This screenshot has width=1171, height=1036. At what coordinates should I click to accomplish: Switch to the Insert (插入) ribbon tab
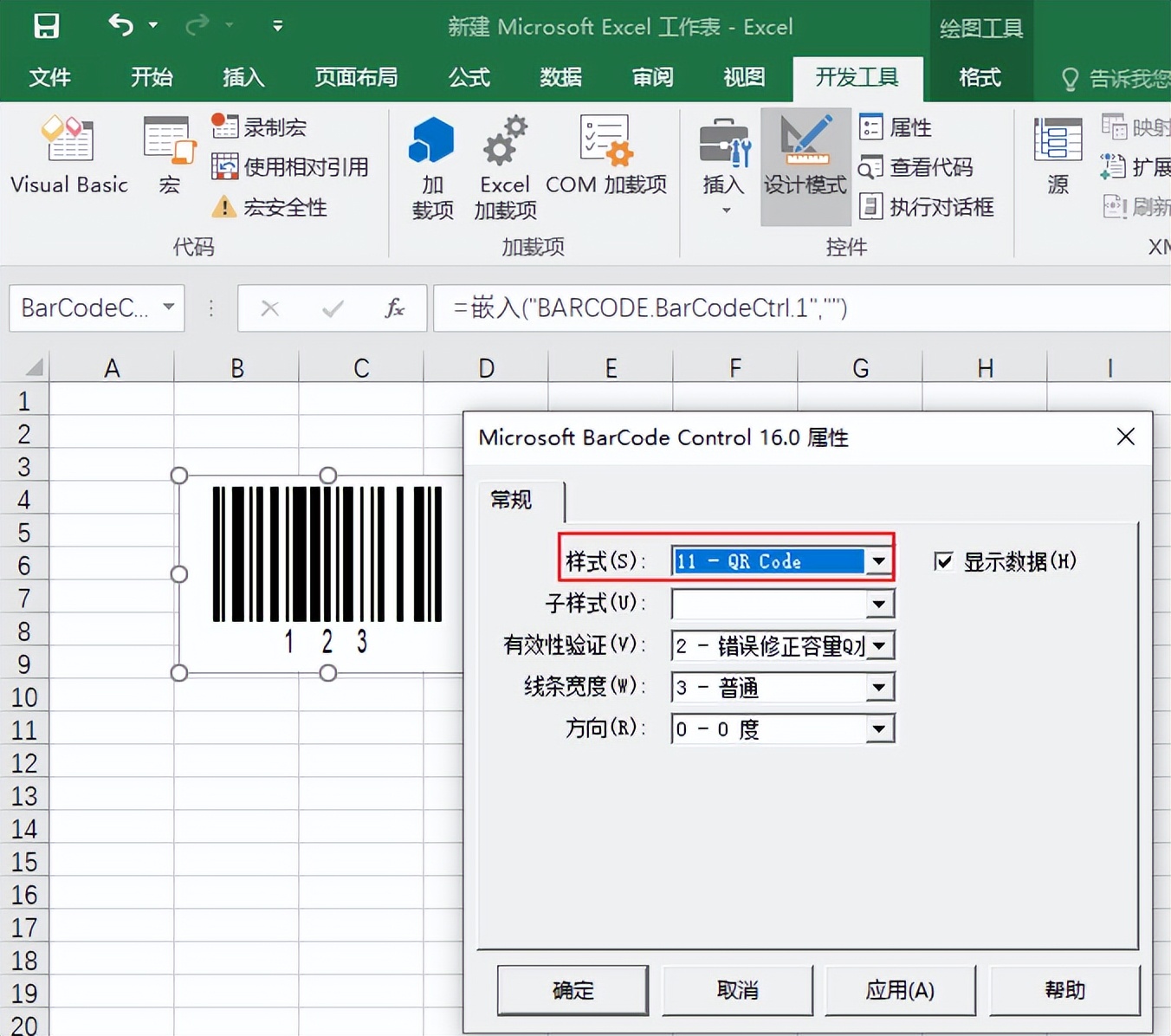[243, 78]
